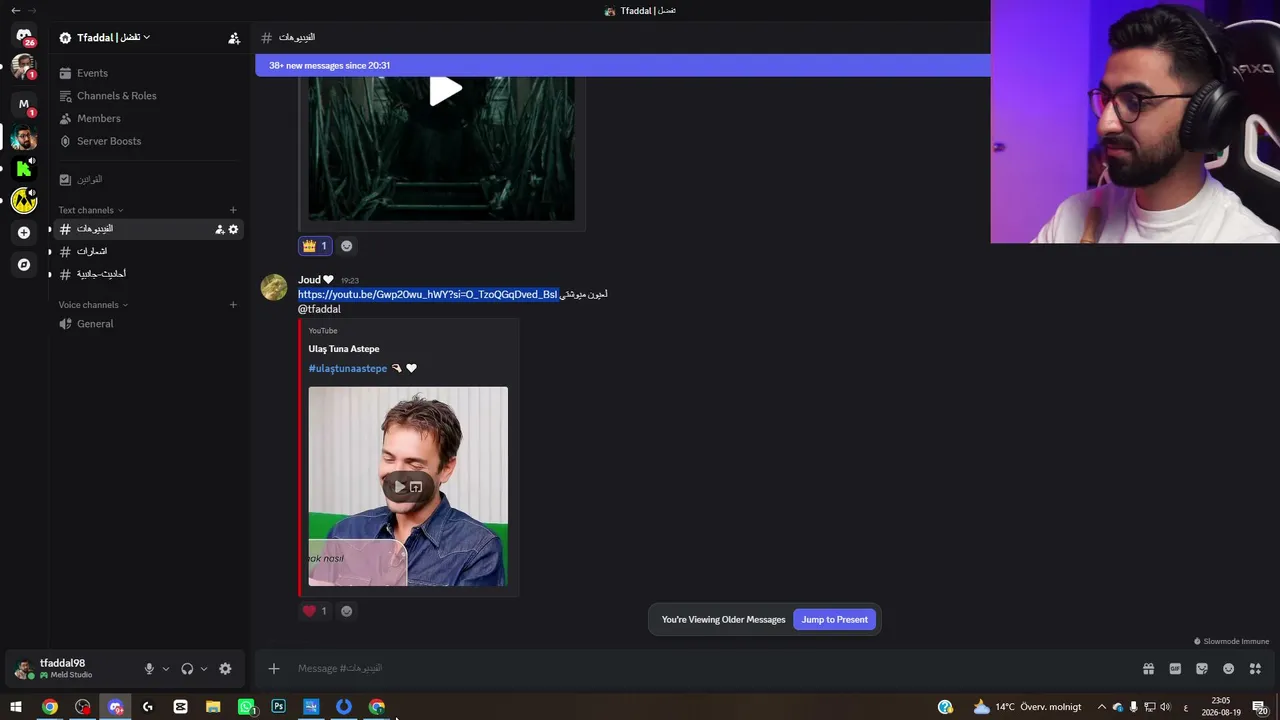
Task: Edit selected channel via gear icon
Action: [234, 230]
